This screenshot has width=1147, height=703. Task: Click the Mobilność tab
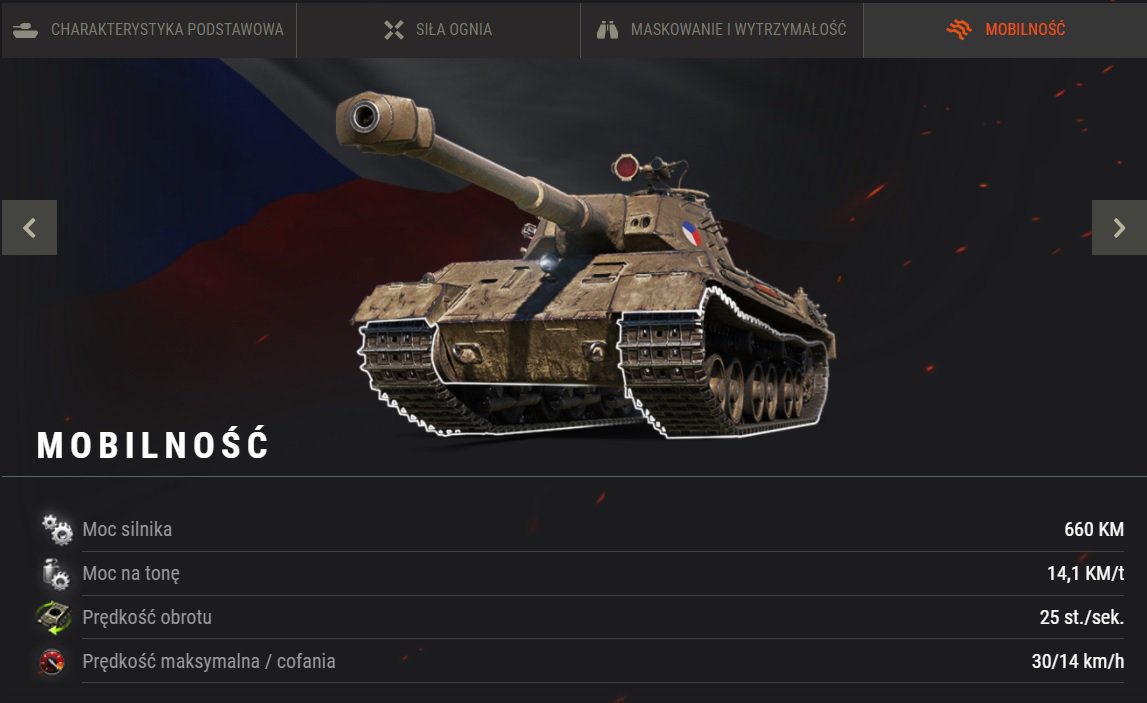point(1005,29)
